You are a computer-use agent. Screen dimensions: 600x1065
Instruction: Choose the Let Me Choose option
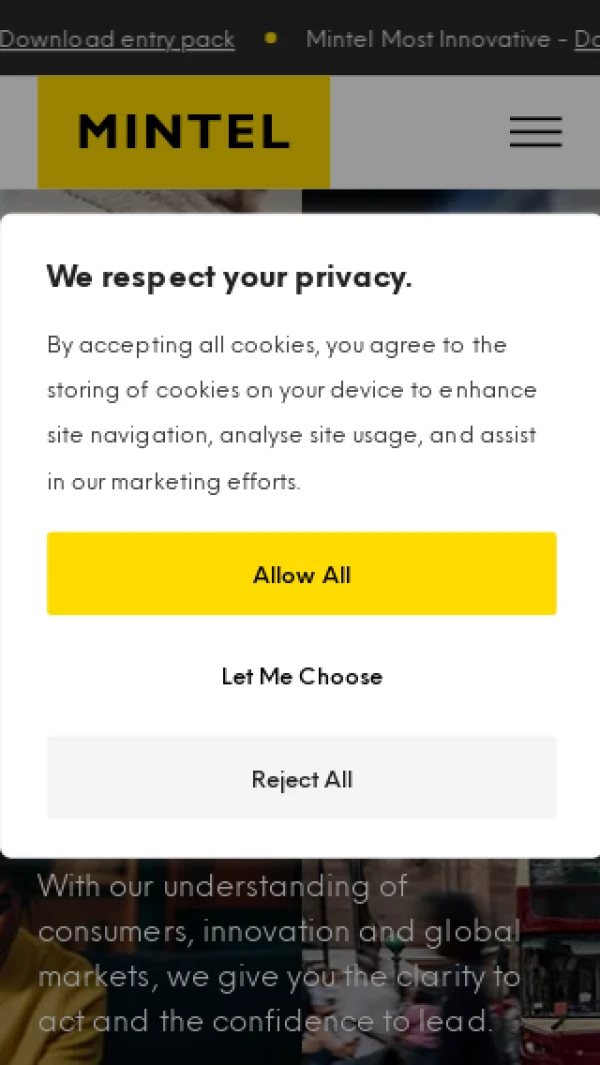(301, 677)
